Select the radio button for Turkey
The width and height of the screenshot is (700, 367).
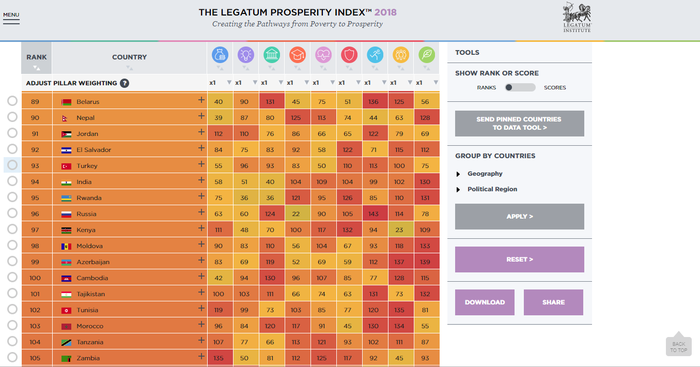point(12,165)
